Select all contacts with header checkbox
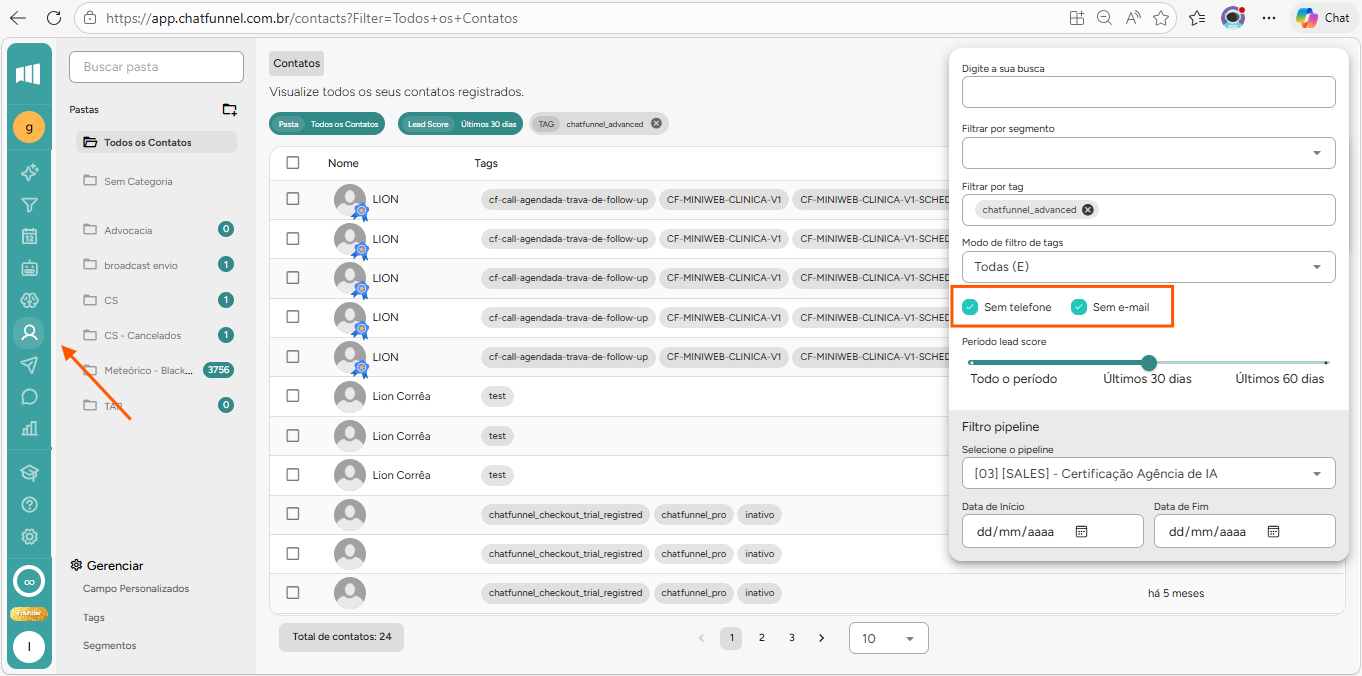1362x676 pixels. coord(293,163)
